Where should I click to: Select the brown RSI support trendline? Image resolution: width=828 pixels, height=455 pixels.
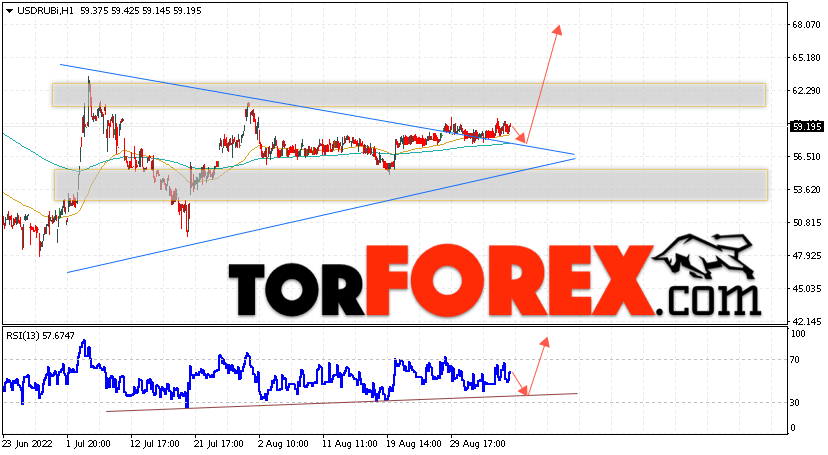342,402
